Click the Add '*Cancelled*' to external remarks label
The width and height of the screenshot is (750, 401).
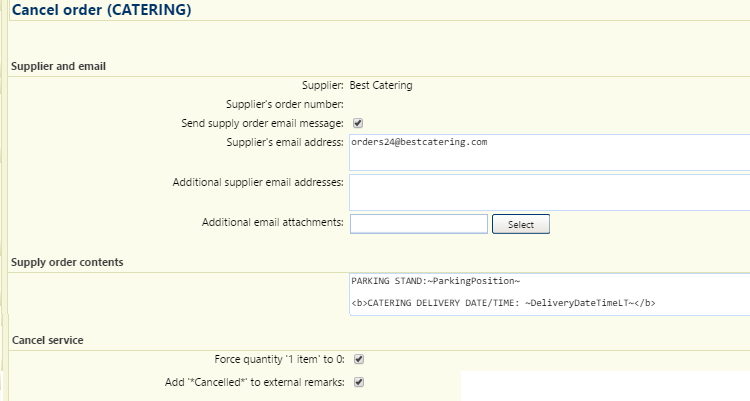coord(254,382)
